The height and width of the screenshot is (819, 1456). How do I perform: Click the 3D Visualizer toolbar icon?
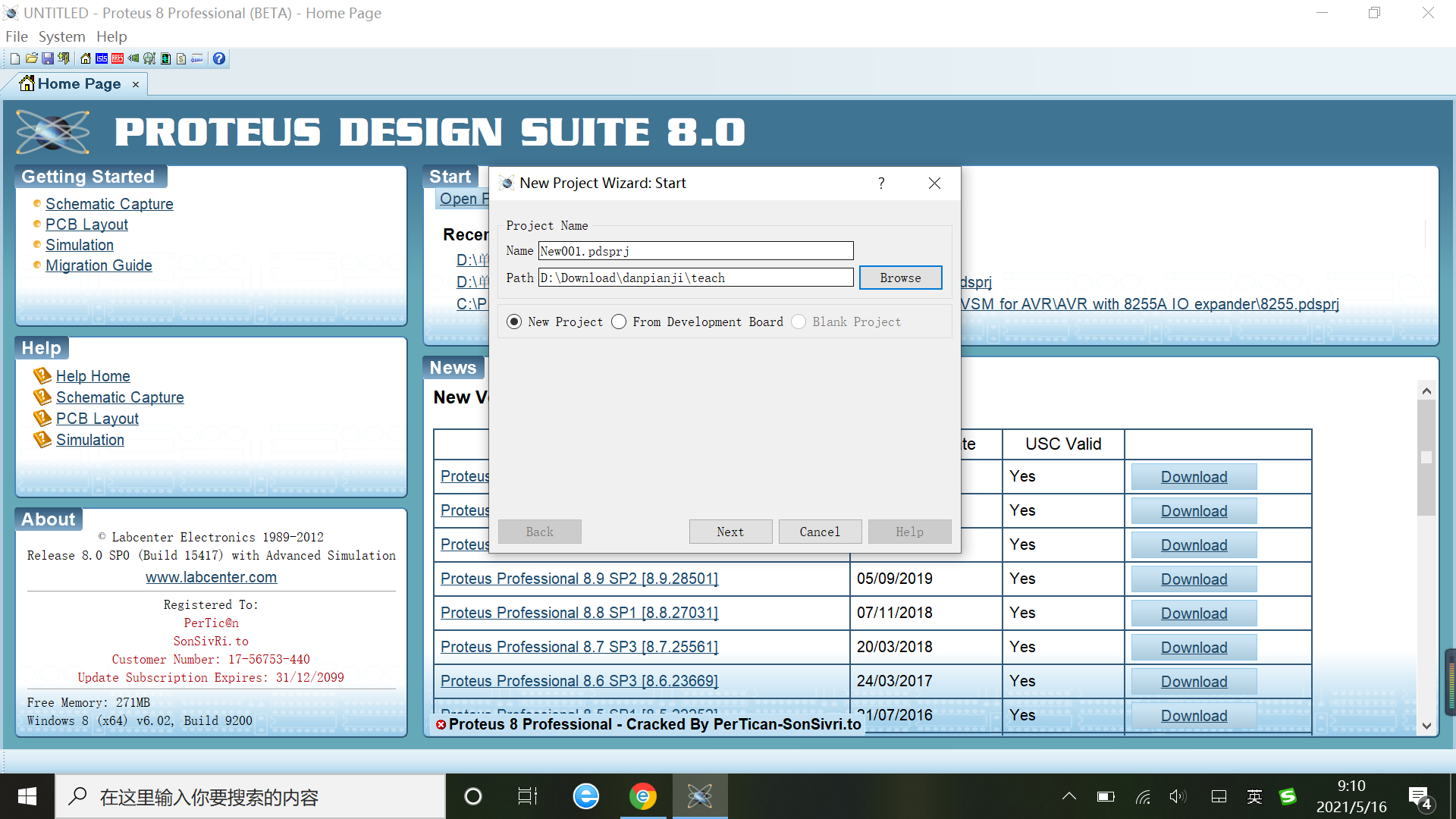(x=133, y=58)
